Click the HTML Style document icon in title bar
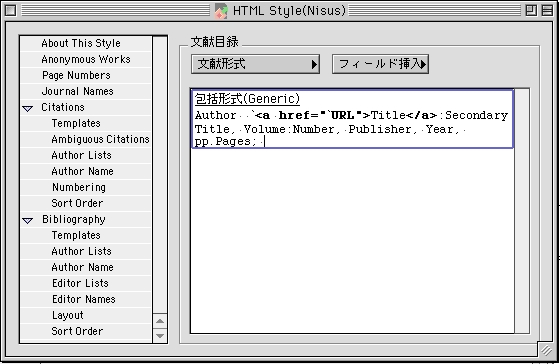The image size is (560, 364). (x=221, y=11)
